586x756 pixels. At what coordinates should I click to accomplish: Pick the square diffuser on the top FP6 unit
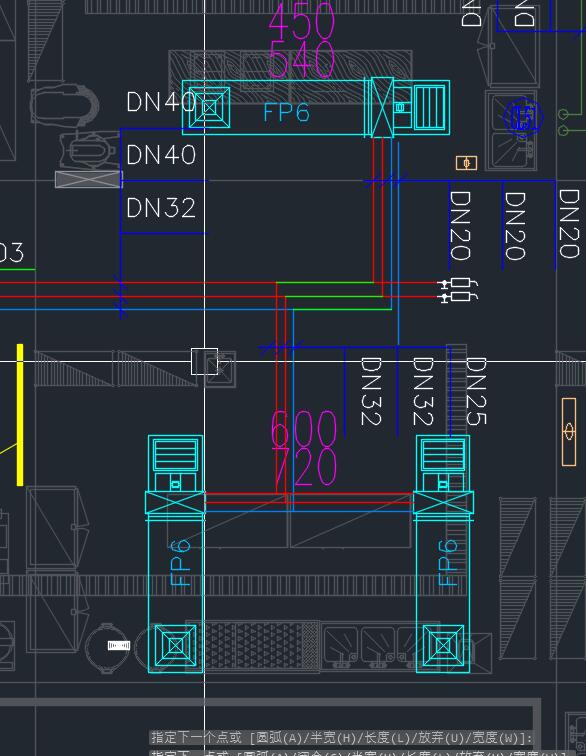click(209, 108)
